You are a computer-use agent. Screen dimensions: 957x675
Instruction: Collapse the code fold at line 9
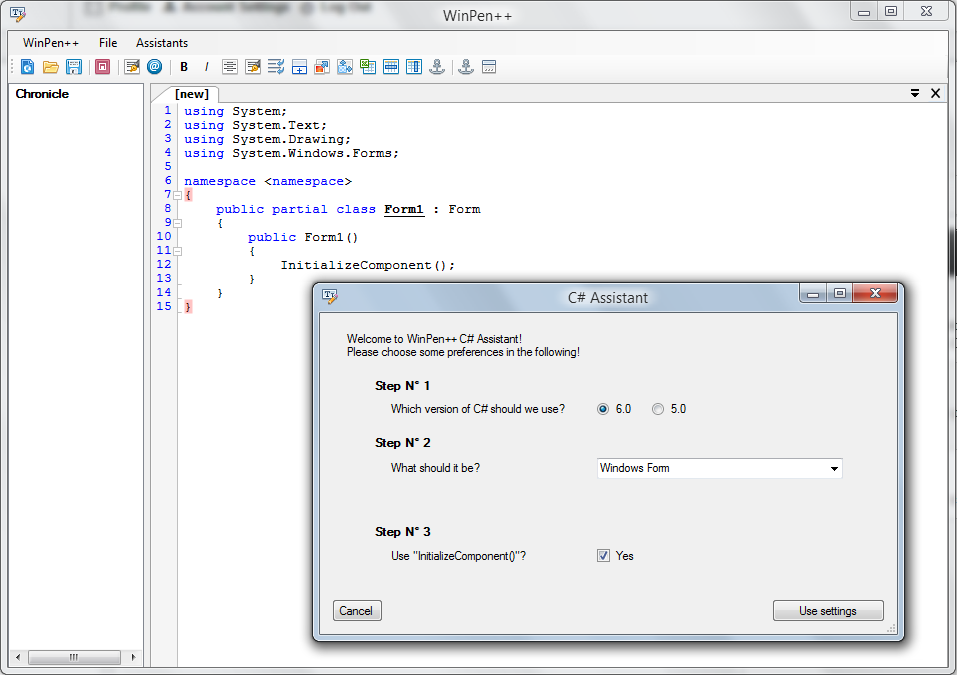tap(177, 223)
